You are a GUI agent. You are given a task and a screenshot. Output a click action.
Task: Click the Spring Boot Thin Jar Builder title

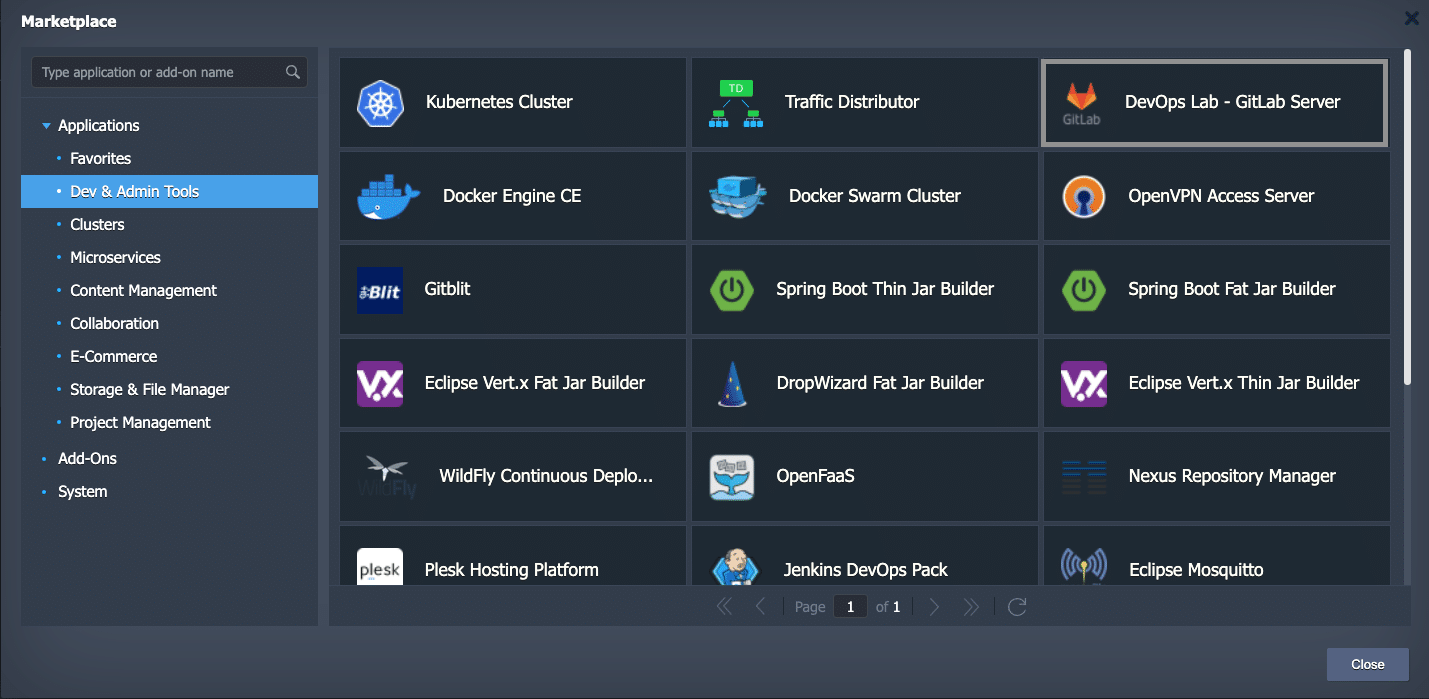tap(885, 289)
